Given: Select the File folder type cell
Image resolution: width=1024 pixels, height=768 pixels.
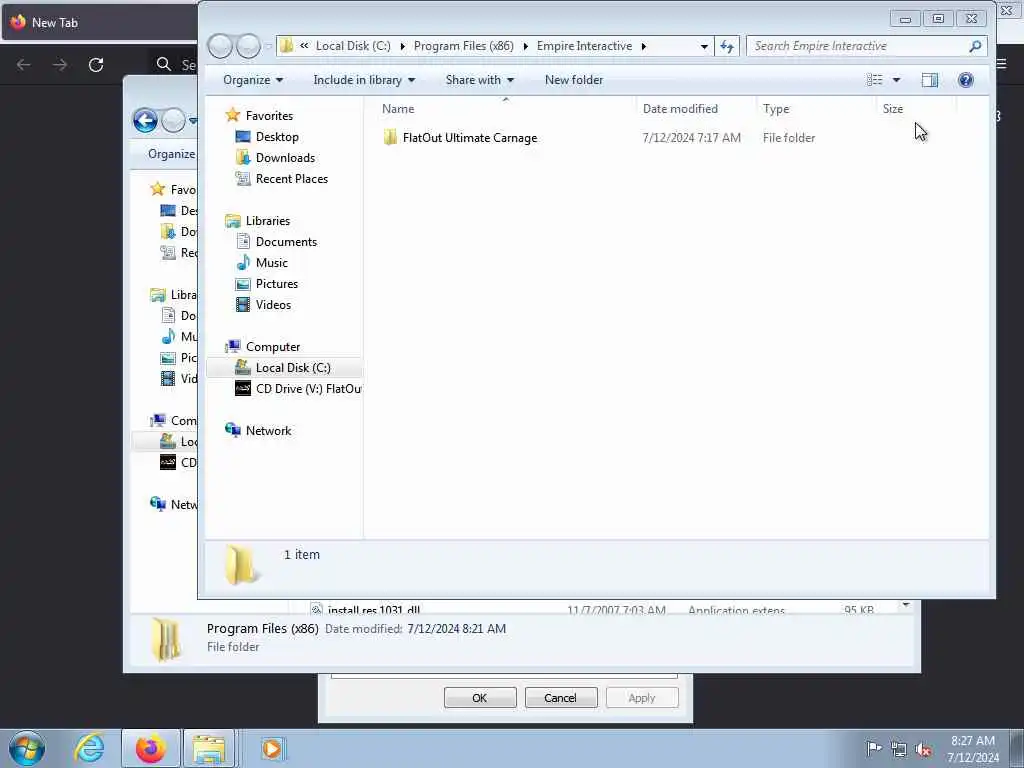Looking at the screenshot, I should pyautogui.click(x=788, y=138).
